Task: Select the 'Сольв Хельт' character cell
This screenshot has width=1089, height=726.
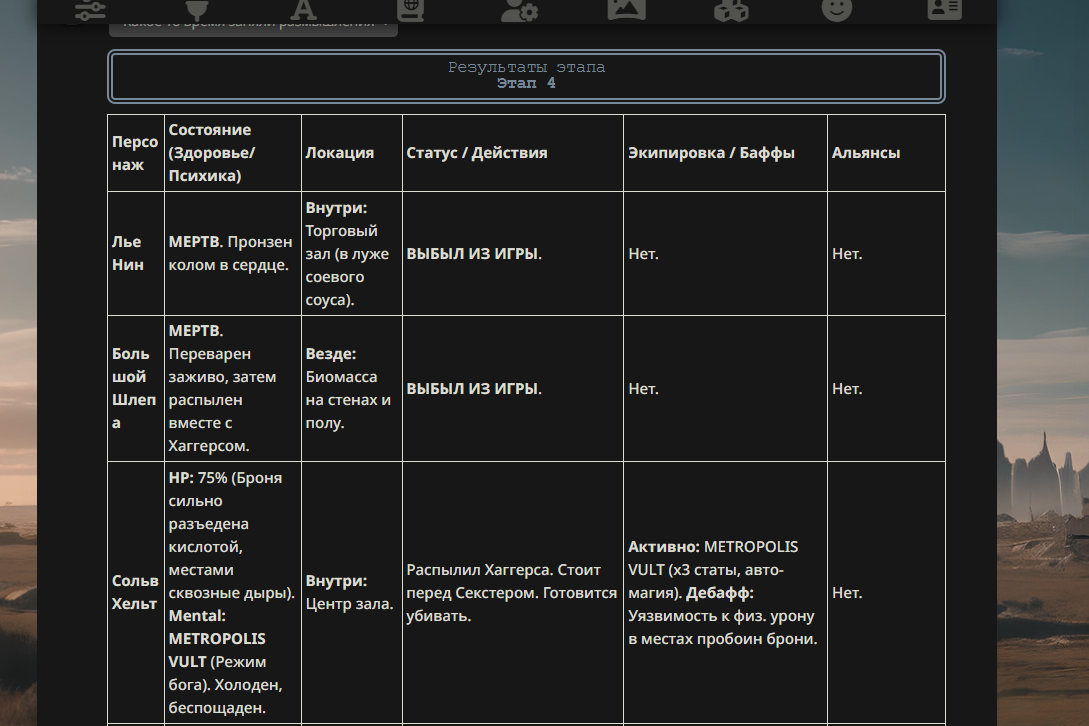Action: [136, 593]
